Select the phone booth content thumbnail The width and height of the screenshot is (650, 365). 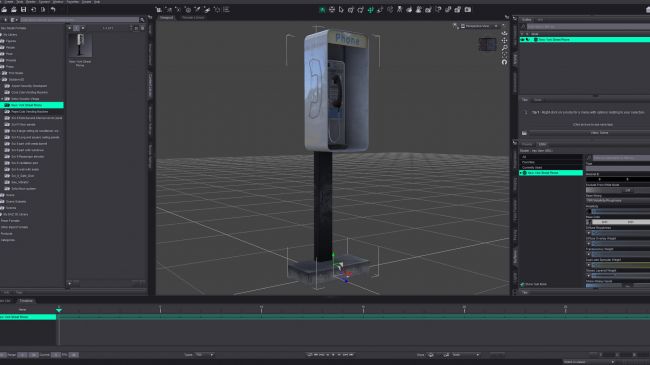pyautogui.click(x=80, y=45)
